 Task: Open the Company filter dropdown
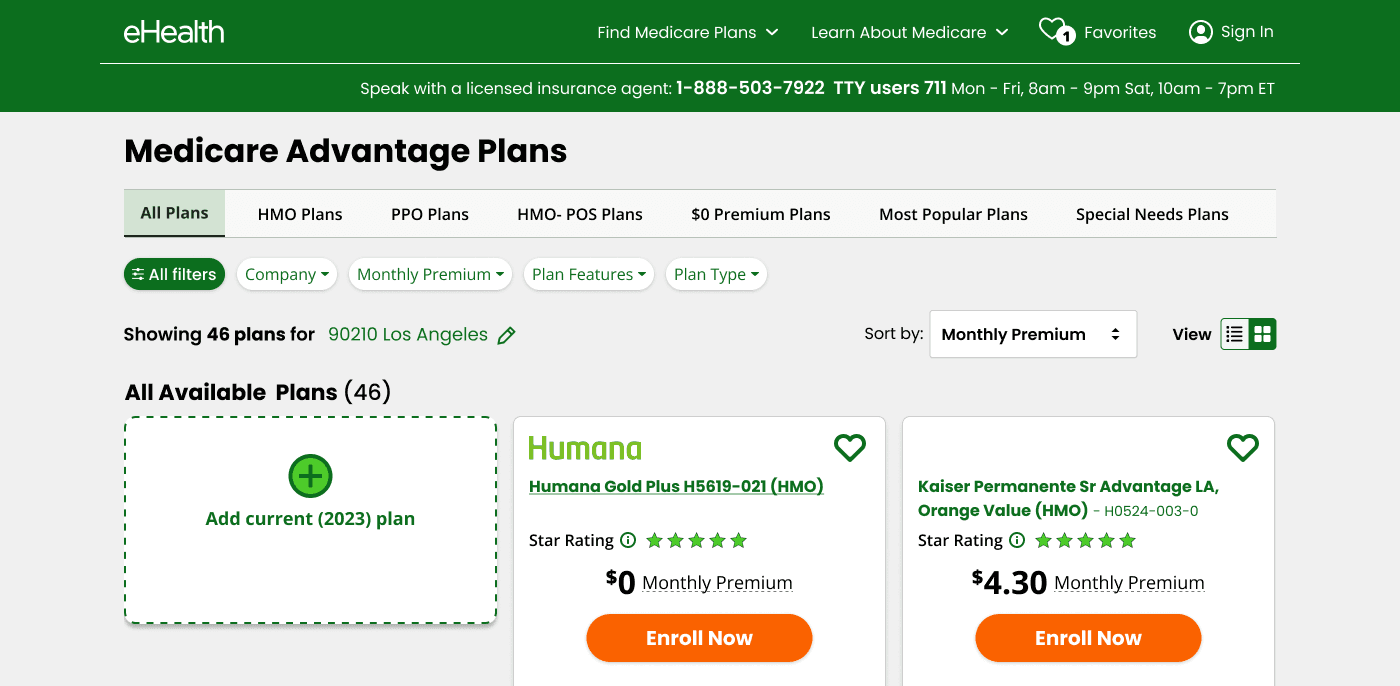(x=287, y=274)
